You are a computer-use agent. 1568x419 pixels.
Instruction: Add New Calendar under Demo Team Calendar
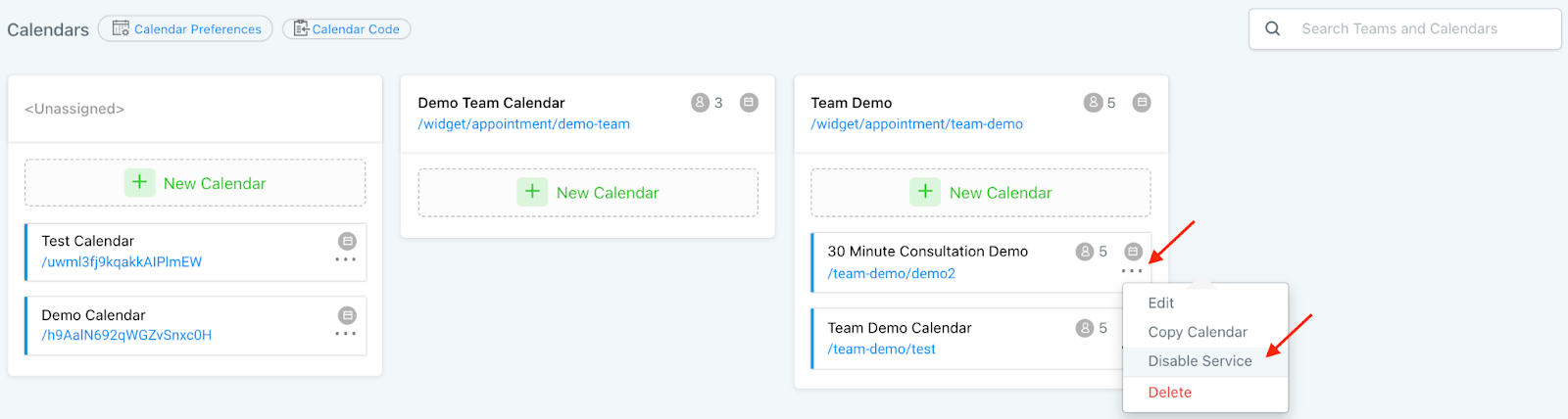click(588, 193)
